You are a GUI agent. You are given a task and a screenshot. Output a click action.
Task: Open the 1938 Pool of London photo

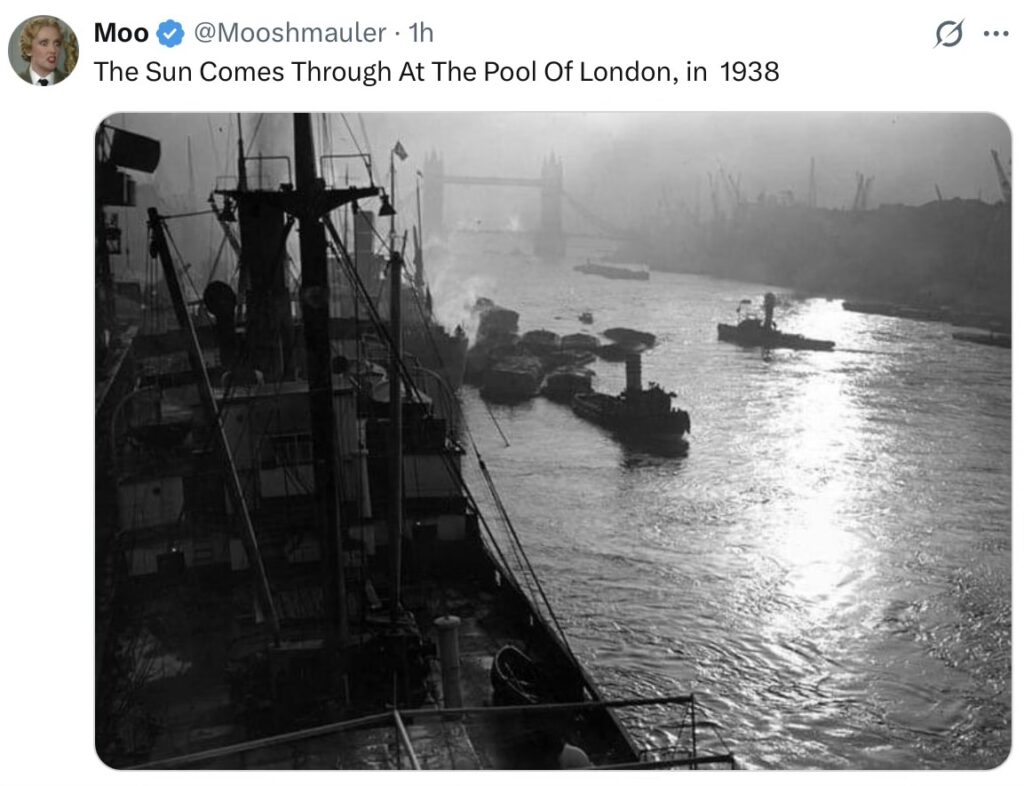(553, 441)
